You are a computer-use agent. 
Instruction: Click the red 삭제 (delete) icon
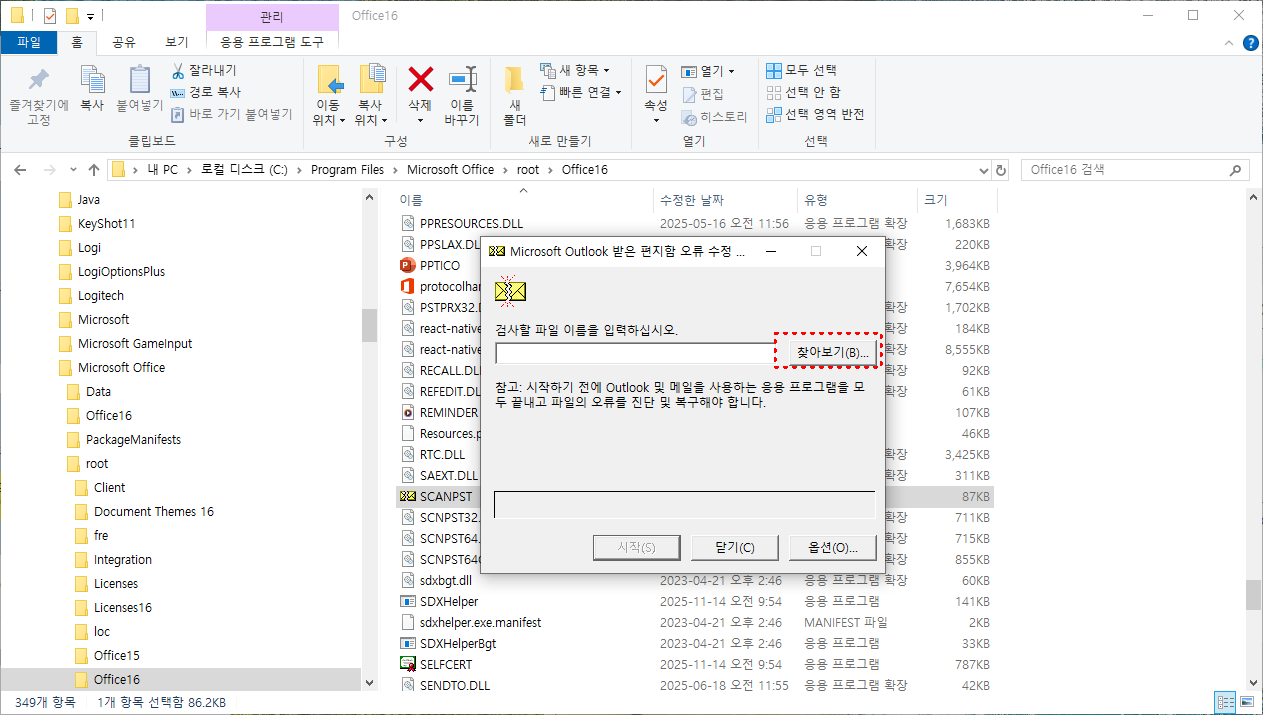pyautogui.click(x=420, y=80)
